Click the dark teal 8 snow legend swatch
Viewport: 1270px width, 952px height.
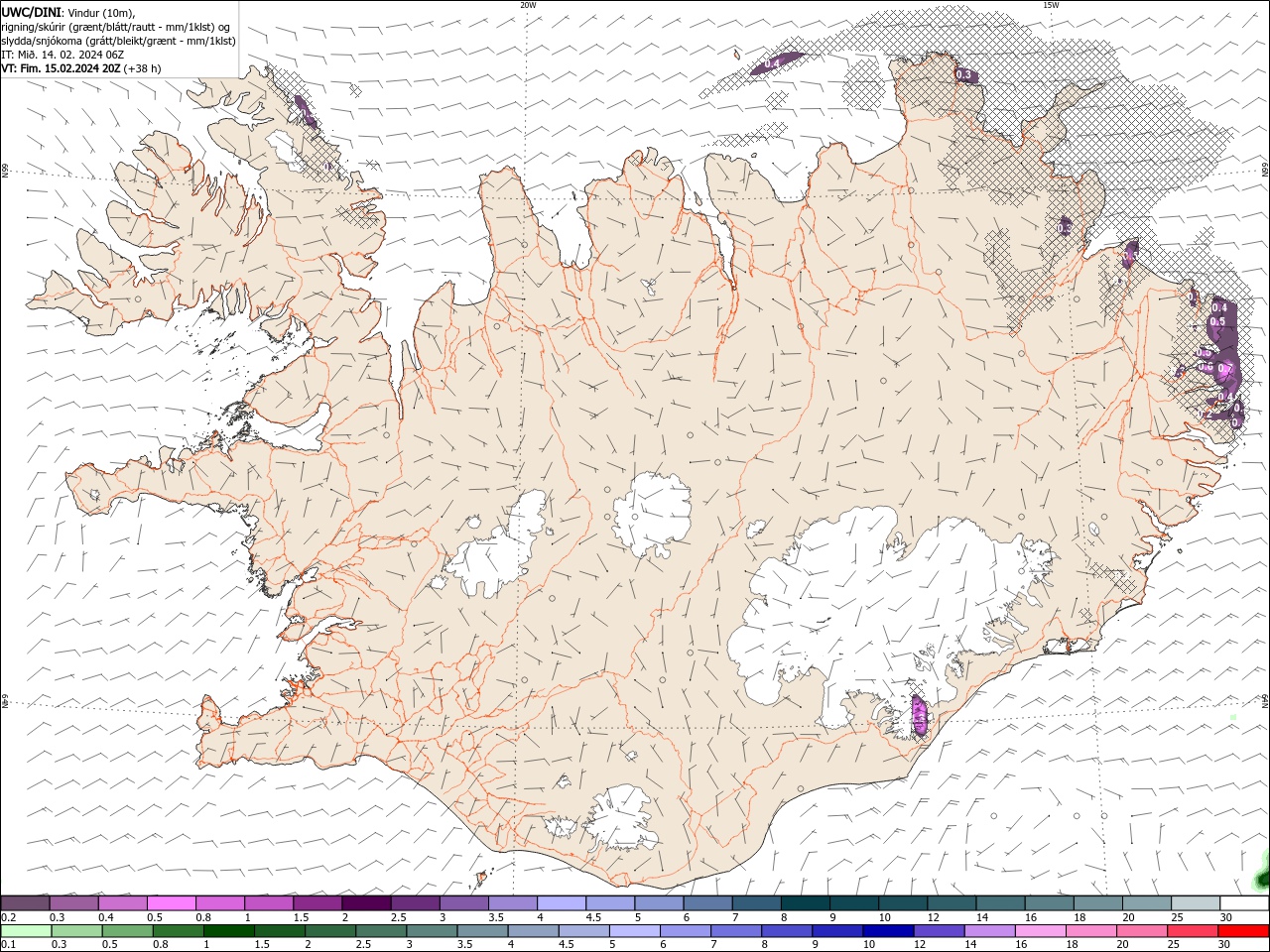coord(805,902)
